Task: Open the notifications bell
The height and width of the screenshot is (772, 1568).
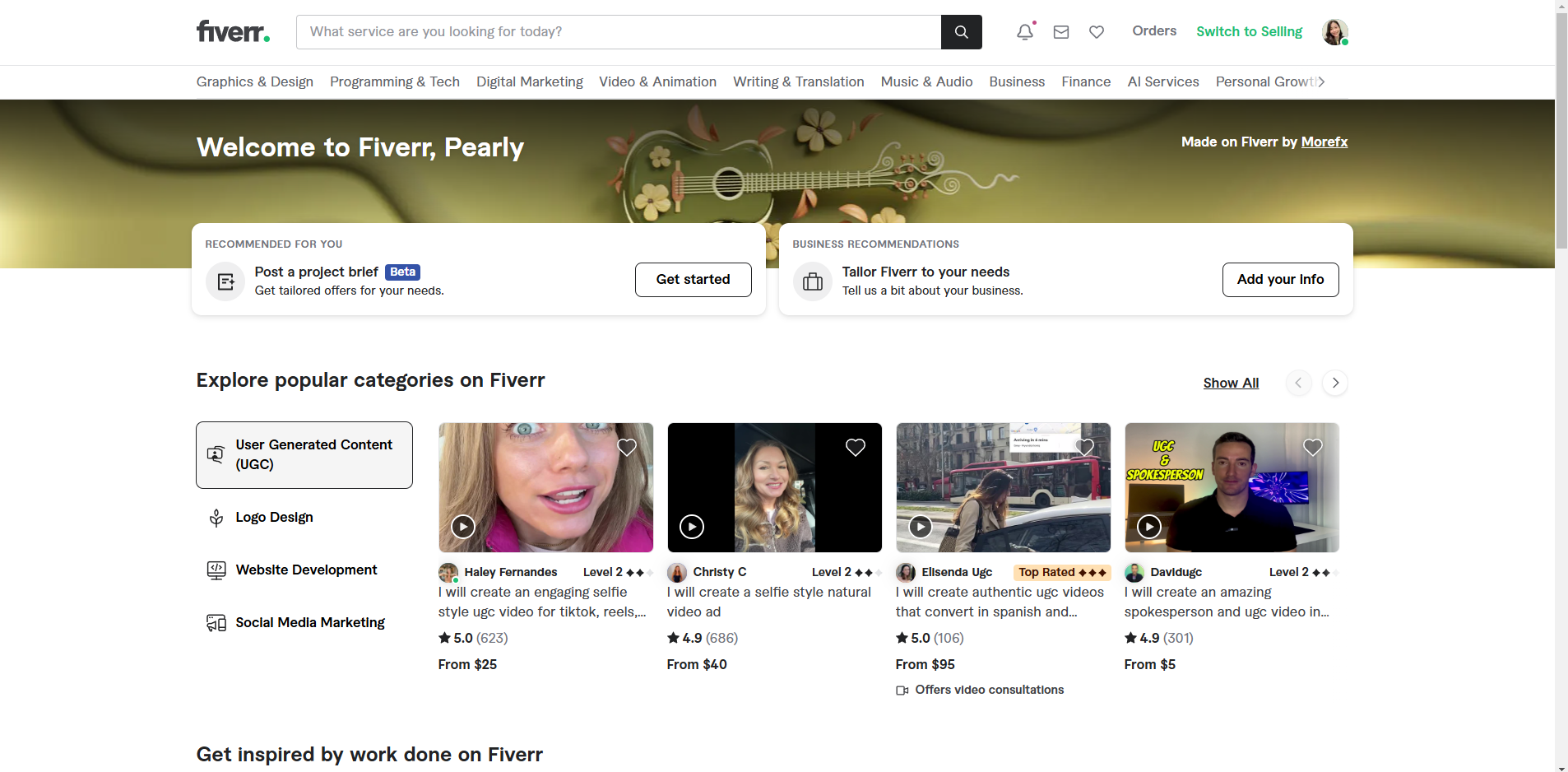Action: click(x=1024, y=32)
